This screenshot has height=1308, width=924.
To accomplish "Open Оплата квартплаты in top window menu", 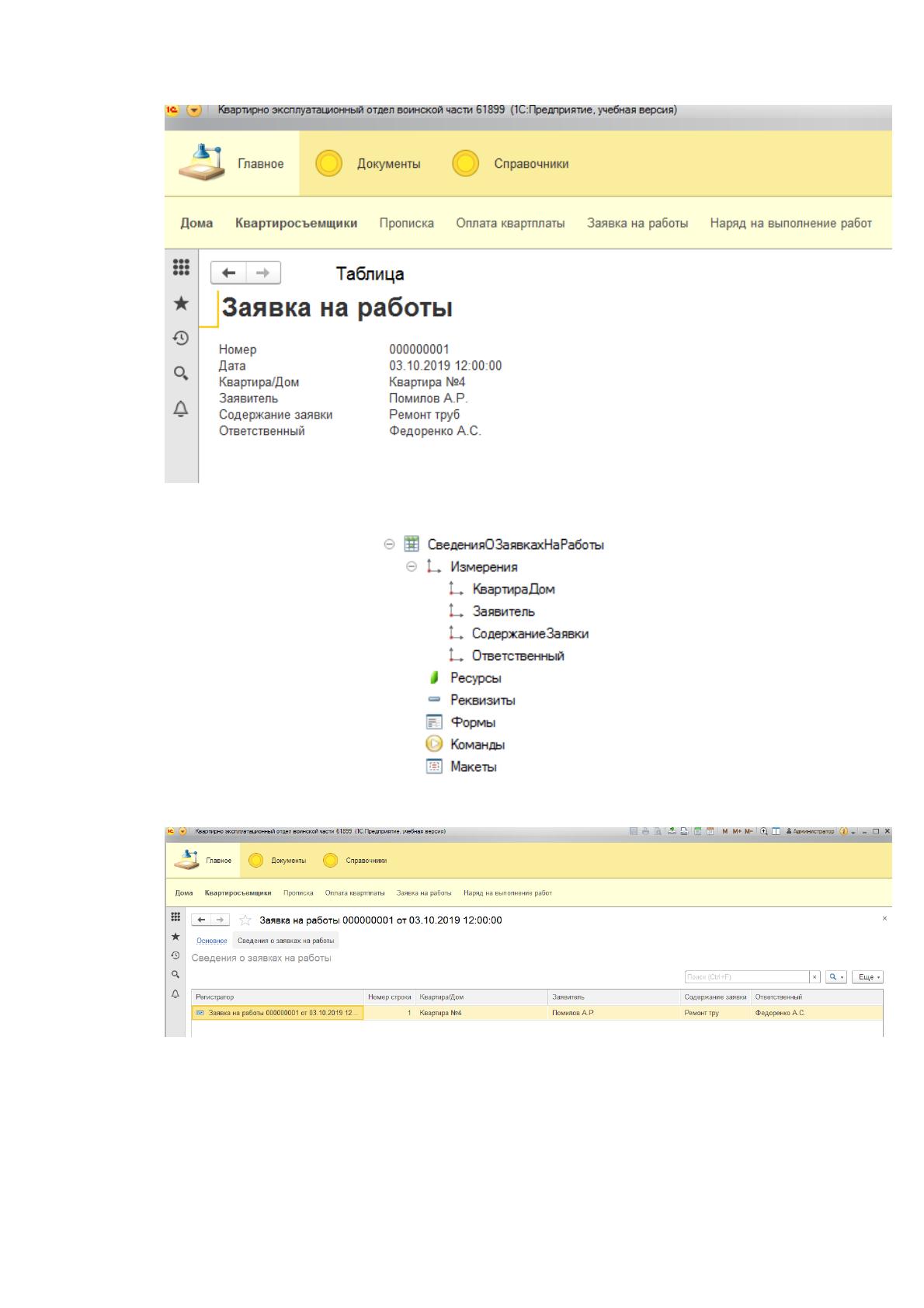I will [510, 223].
